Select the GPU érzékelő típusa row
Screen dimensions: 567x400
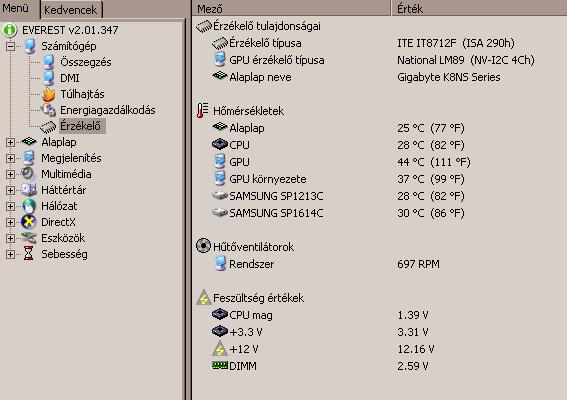tap(277, 60)
